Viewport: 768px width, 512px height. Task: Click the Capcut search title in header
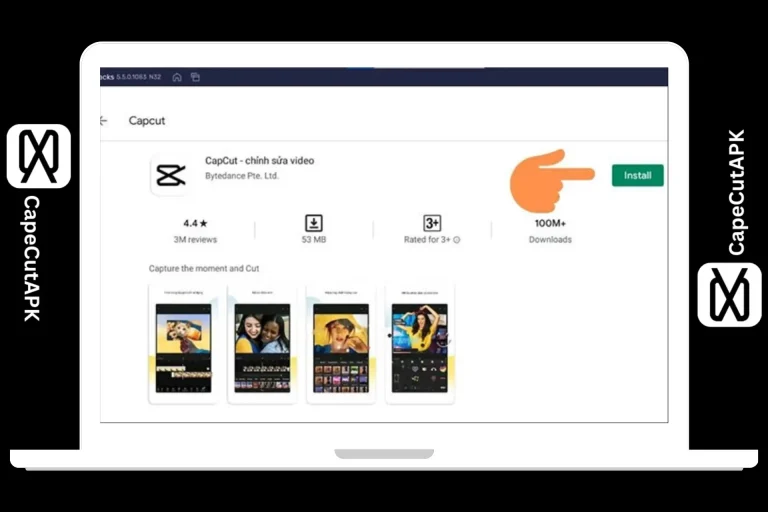coord(147,121)
